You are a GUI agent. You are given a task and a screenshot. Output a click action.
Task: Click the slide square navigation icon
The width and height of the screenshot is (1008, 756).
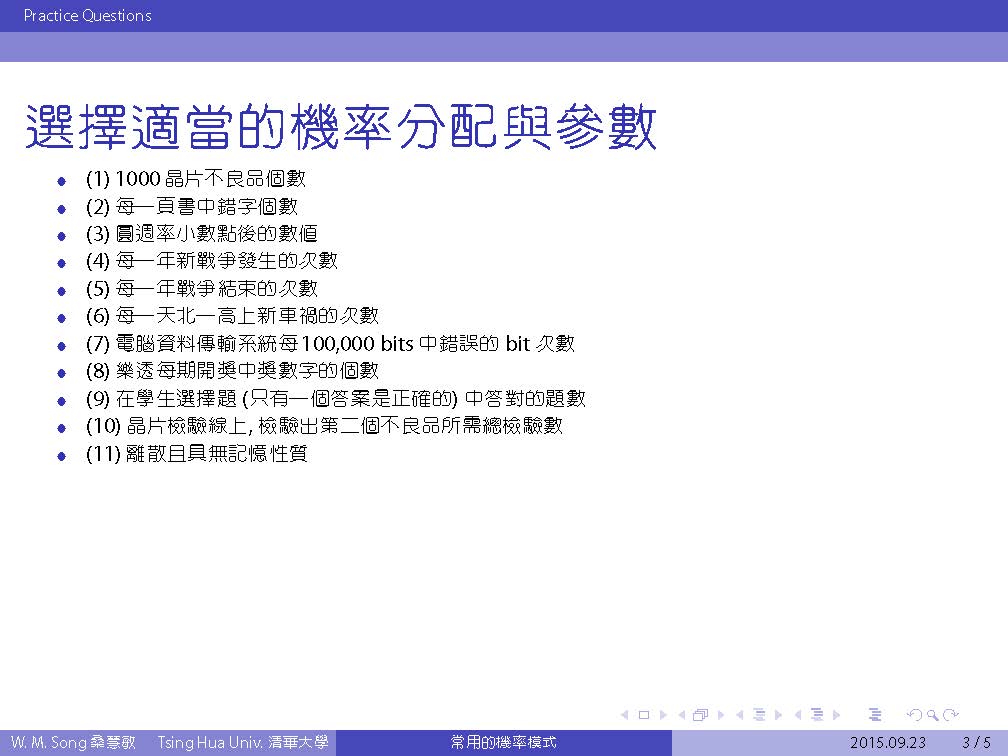(x=643, y=715)
